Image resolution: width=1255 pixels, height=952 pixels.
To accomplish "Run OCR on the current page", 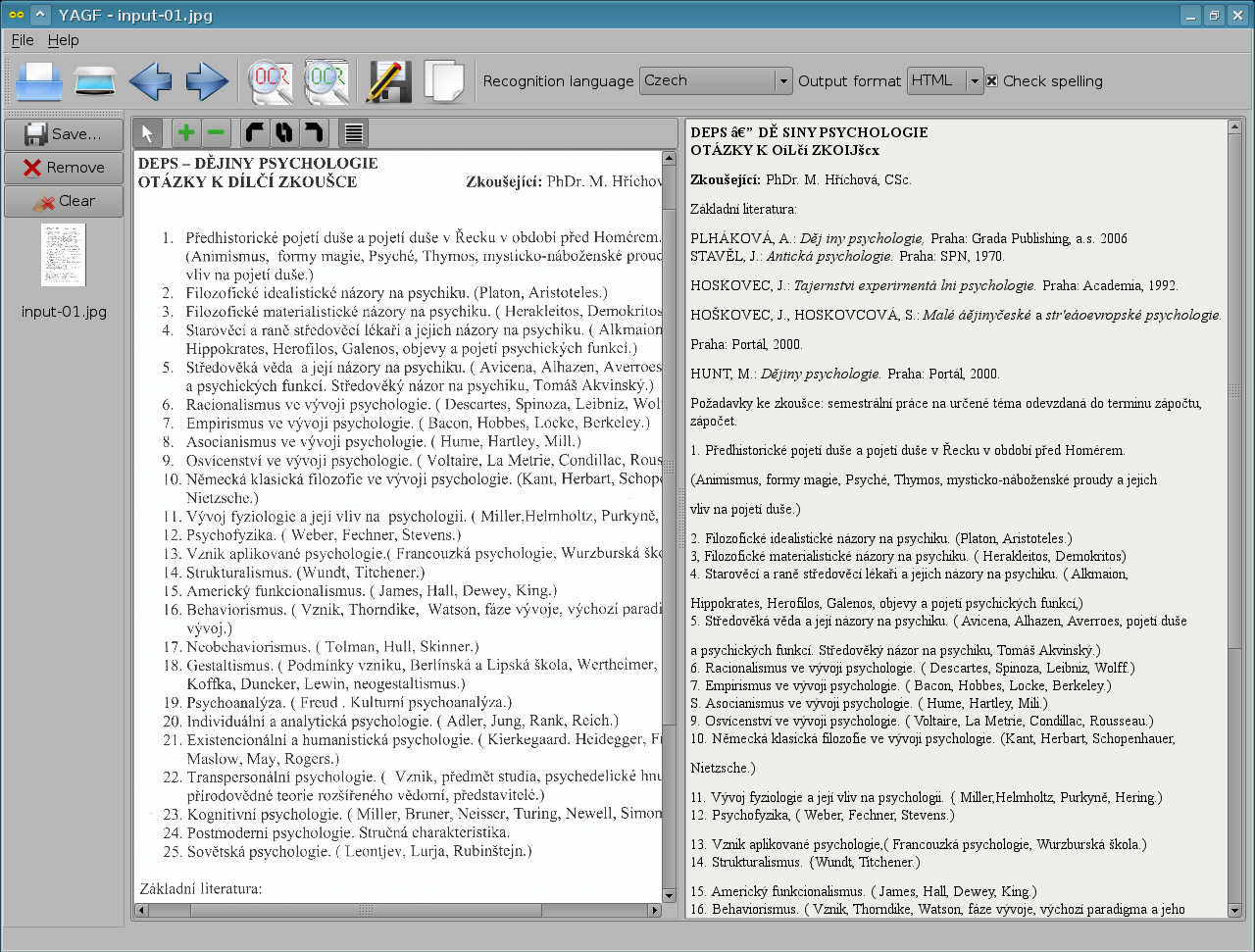I will [x=270, y=81].
